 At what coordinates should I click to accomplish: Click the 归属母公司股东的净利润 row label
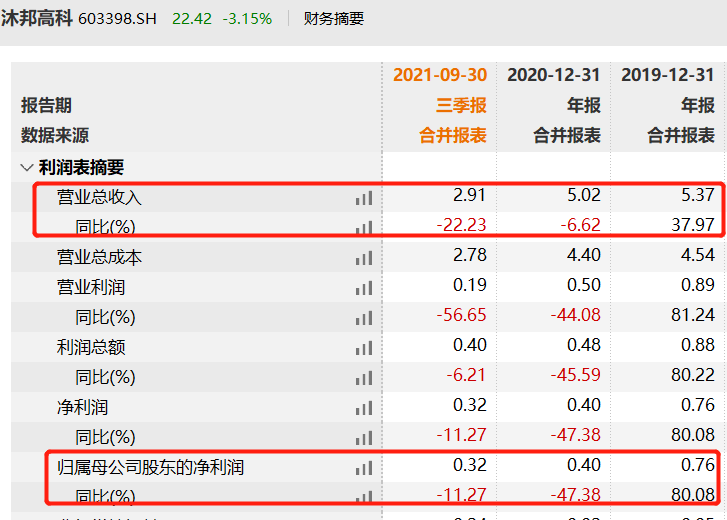(150, 467)
